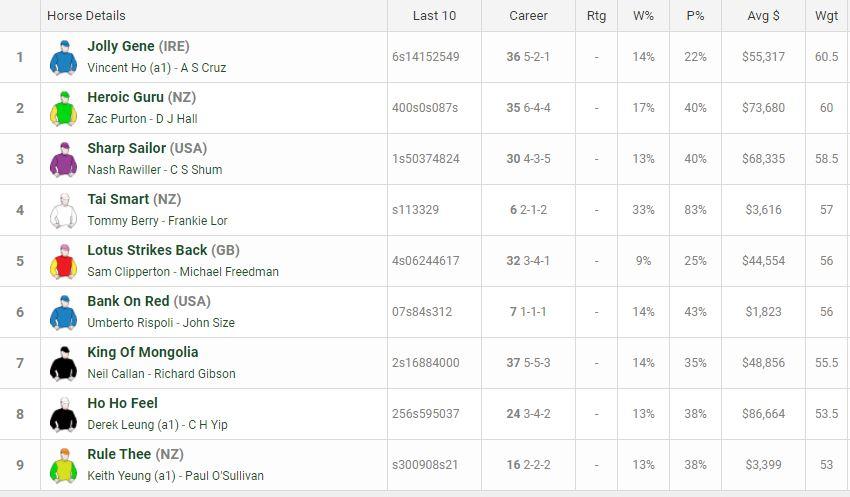Screen dimensions: 850x497
Task: Sort by the W% column header
Action: pos(643,16)
